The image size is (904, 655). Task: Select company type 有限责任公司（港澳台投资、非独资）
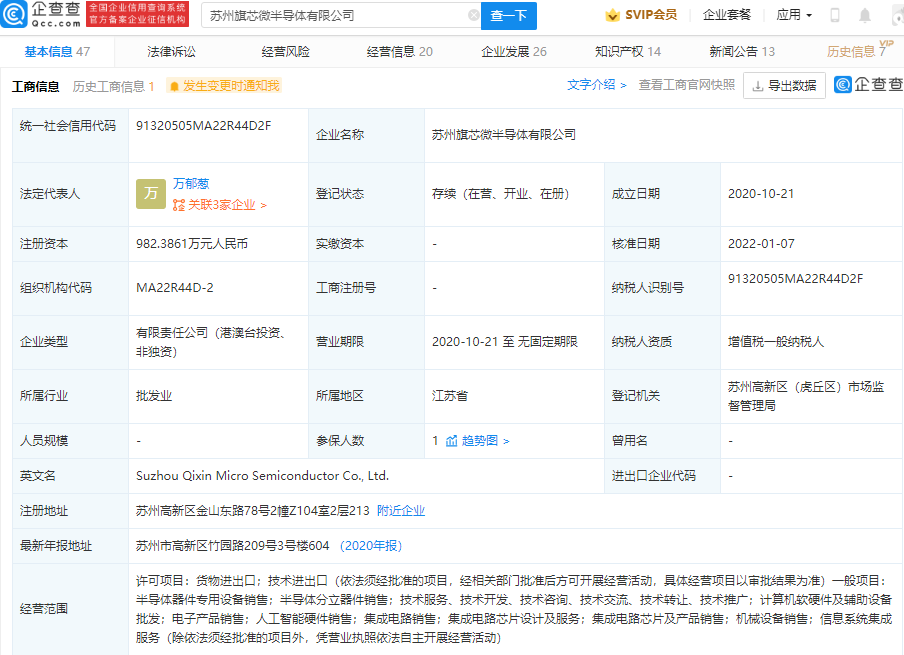[x=210, y=342]
